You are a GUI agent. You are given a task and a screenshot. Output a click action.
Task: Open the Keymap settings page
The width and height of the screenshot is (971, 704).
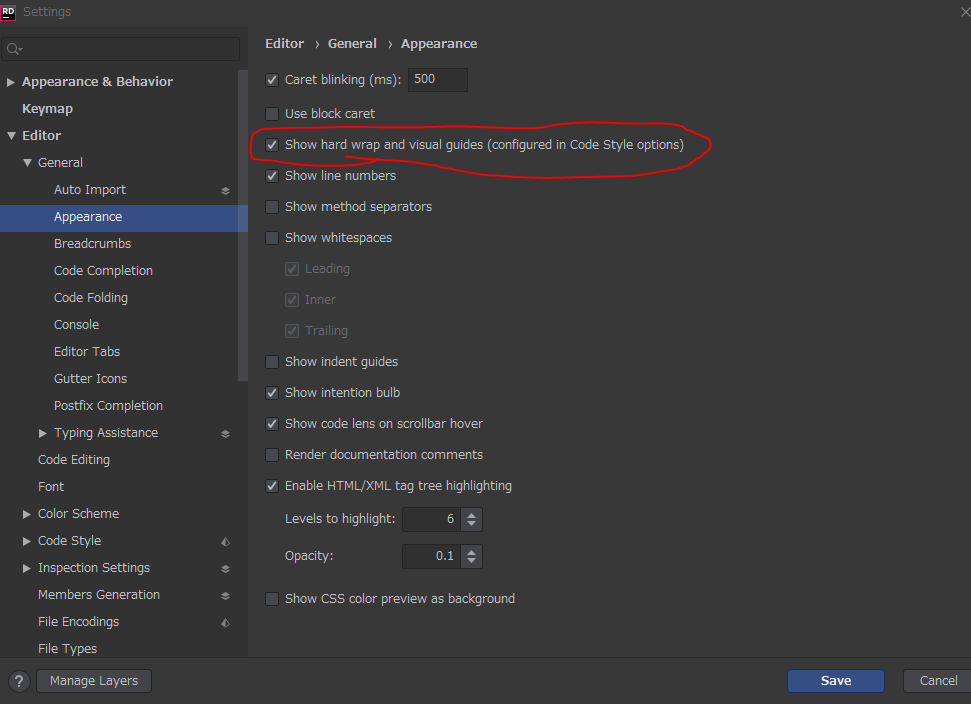click(x=47, y=109)
